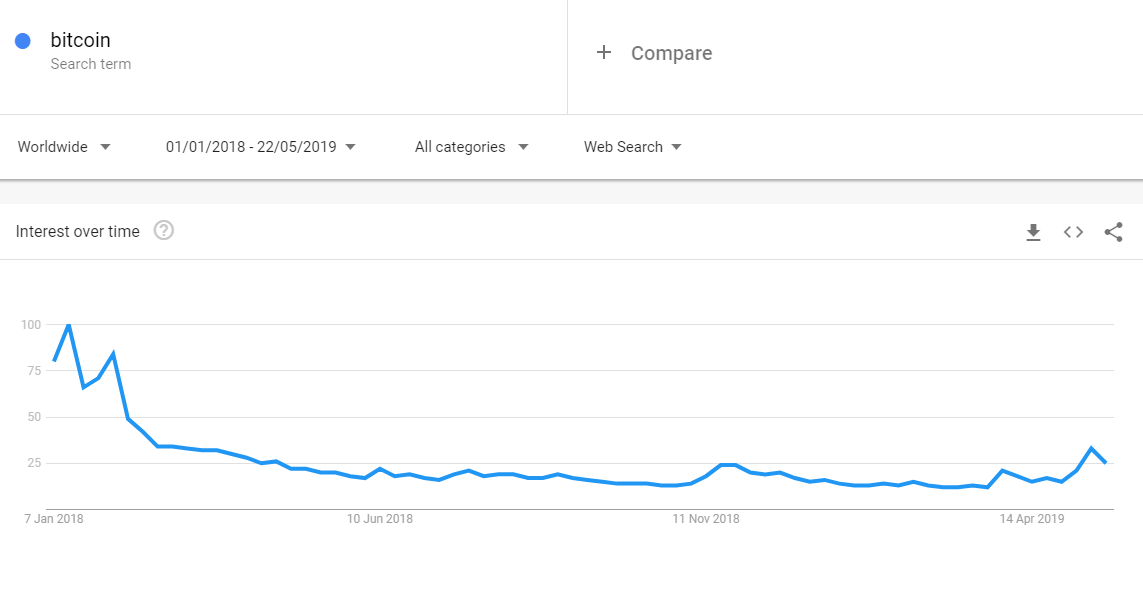Screen dimensions: 1143x593
Task: Open the Web Search type dropdown
Action: click(x=633, y=147)
